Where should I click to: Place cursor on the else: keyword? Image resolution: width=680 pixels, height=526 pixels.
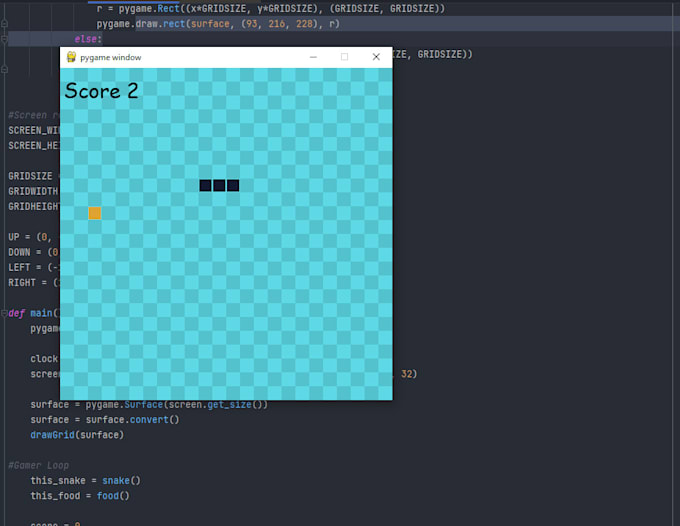tap(87, 38)
